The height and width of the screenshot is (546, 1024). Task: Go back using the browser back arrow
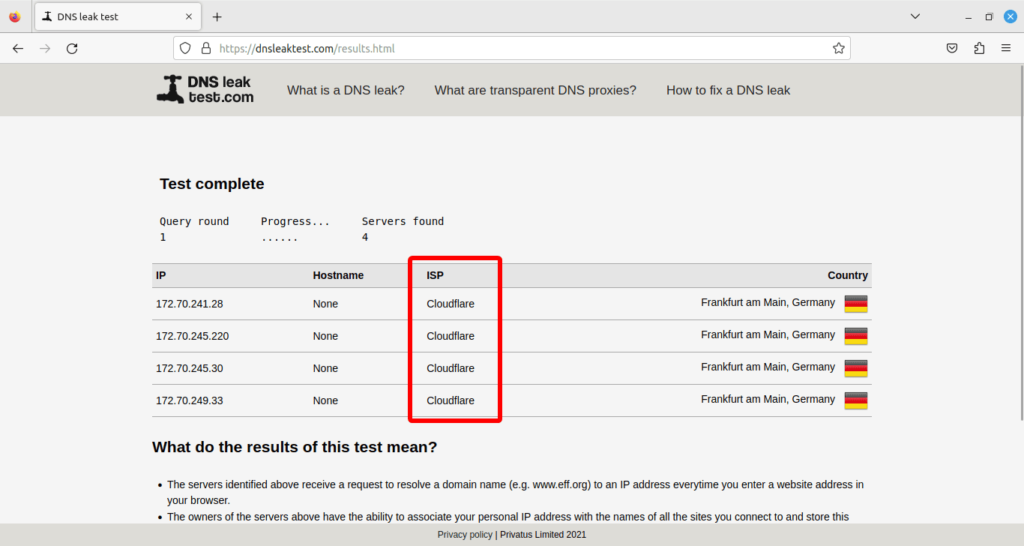click(18, 48)
